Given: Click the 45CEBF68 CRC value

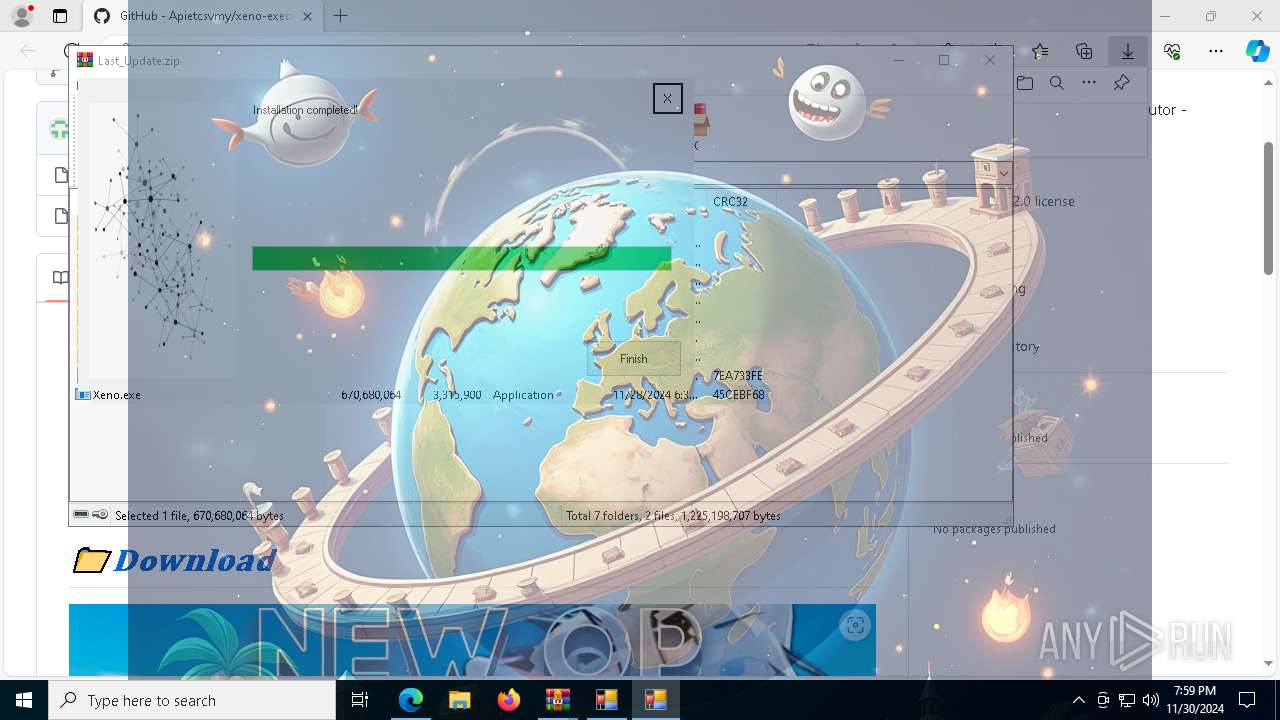Looking at the screenshot, I should point(738,395).
